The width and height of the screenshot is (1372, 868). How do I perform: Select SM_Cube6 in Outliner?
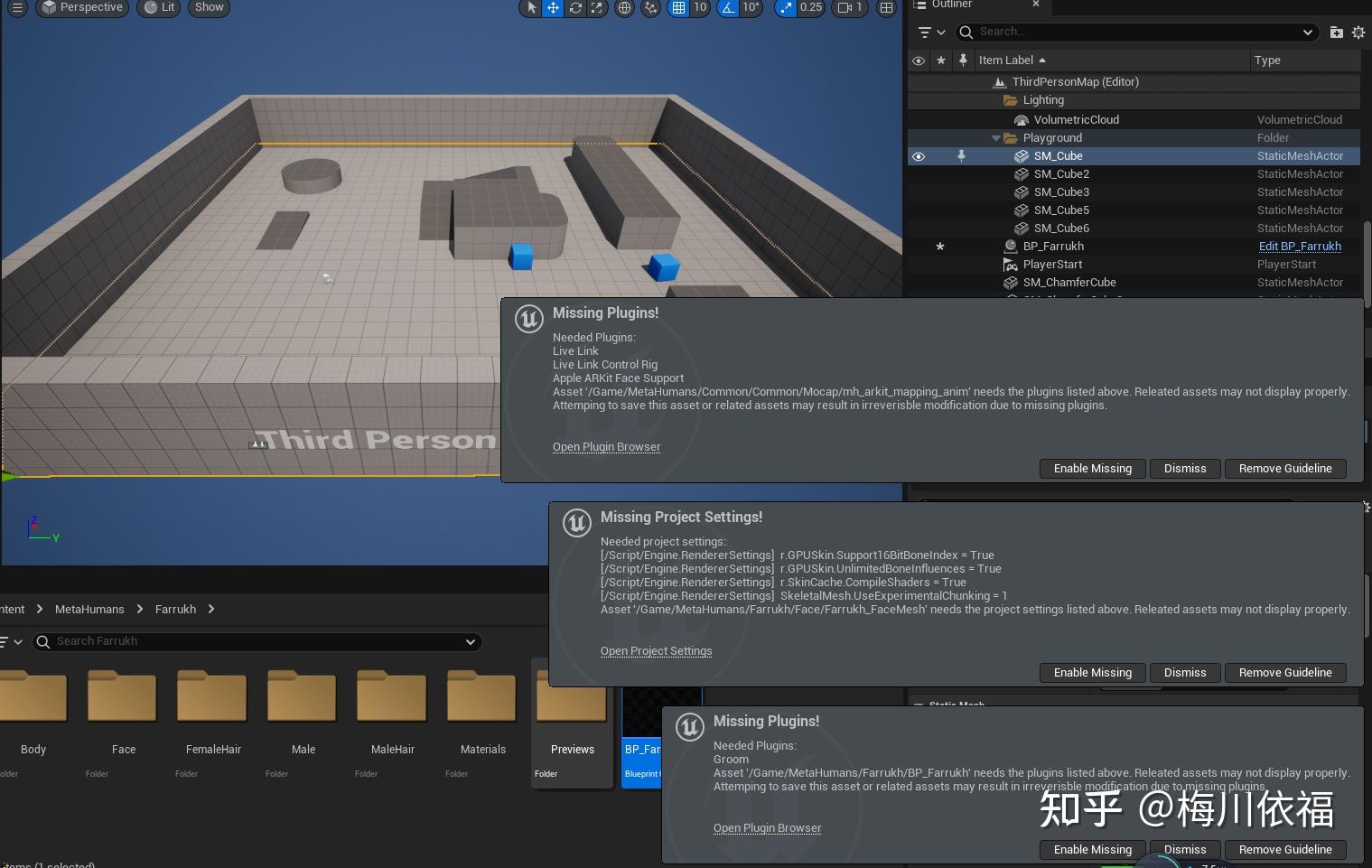1061,229
